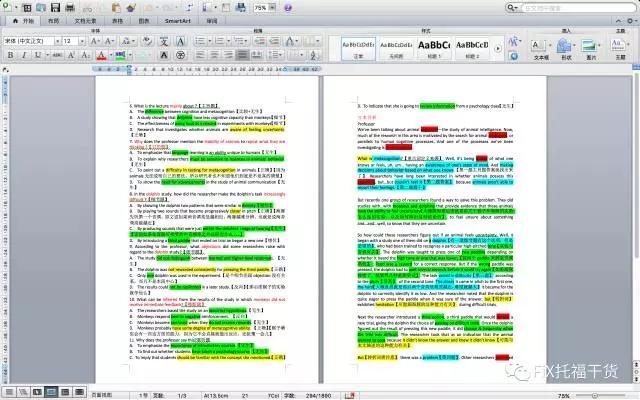Toggle Justify alignment button
The height and width of the screenshot is (400, 640).
pyautogui.click(x=242, y=55)
